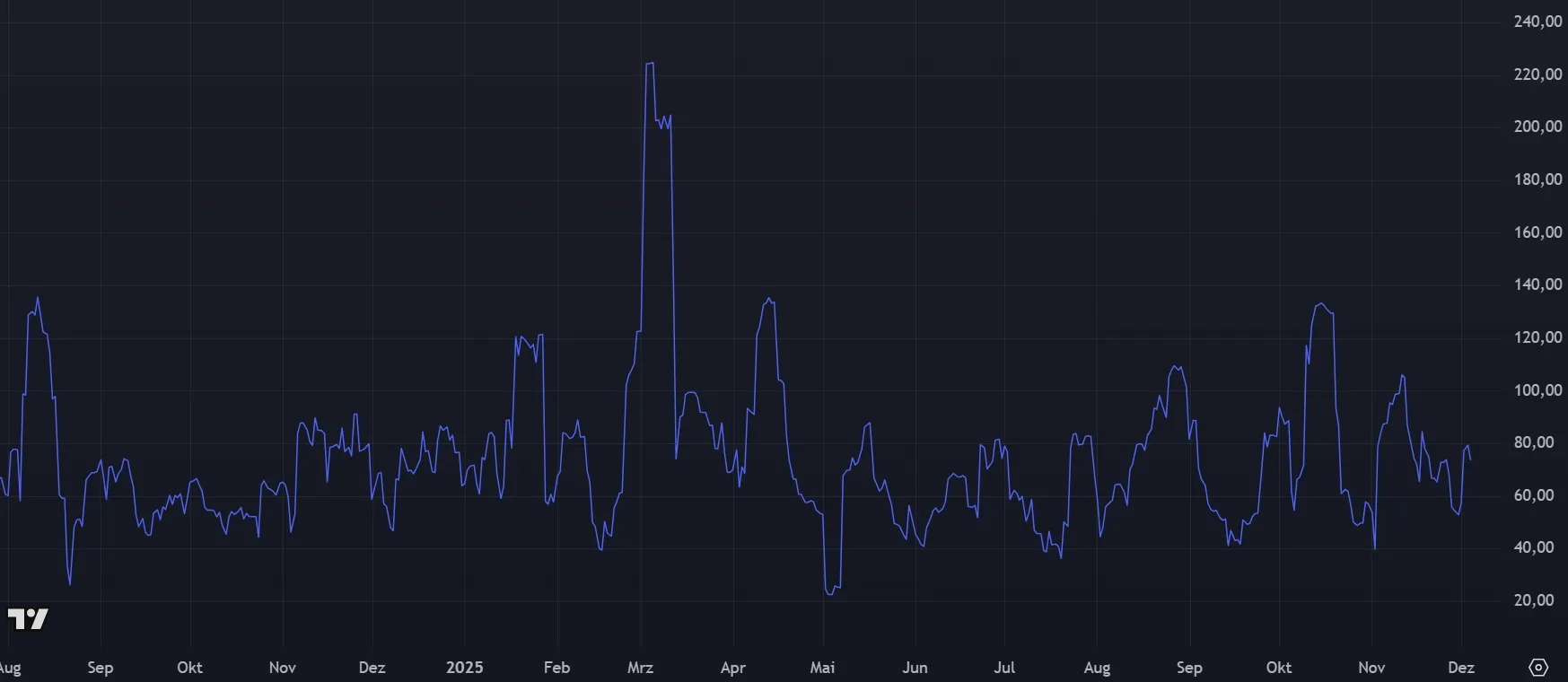Click the TradingView logo
The image size is (1568, 682).
point(28,619)
